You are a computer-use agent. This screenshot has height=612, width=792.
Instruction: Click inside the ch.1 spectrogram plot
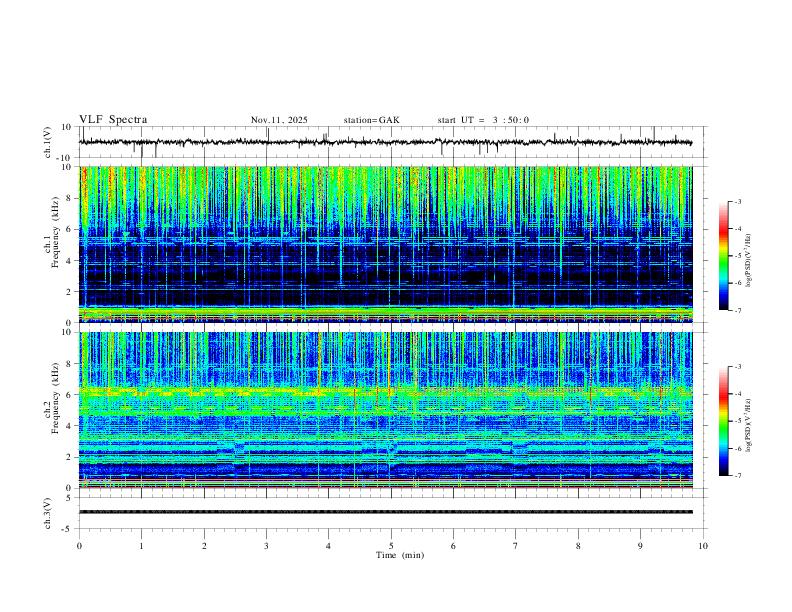[x=386, y=244]
